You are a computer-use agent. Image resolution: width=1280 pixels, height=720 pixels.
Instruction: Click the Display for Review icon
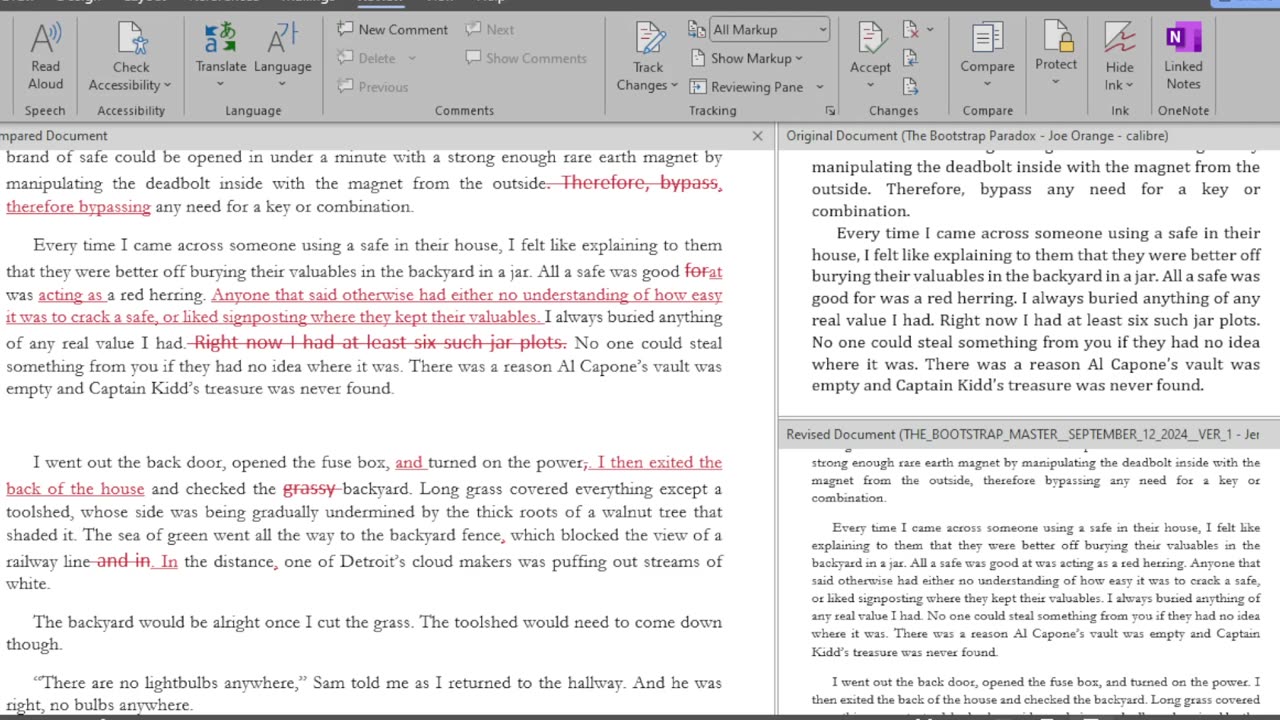pyautogui.click(x=697, y=30)
